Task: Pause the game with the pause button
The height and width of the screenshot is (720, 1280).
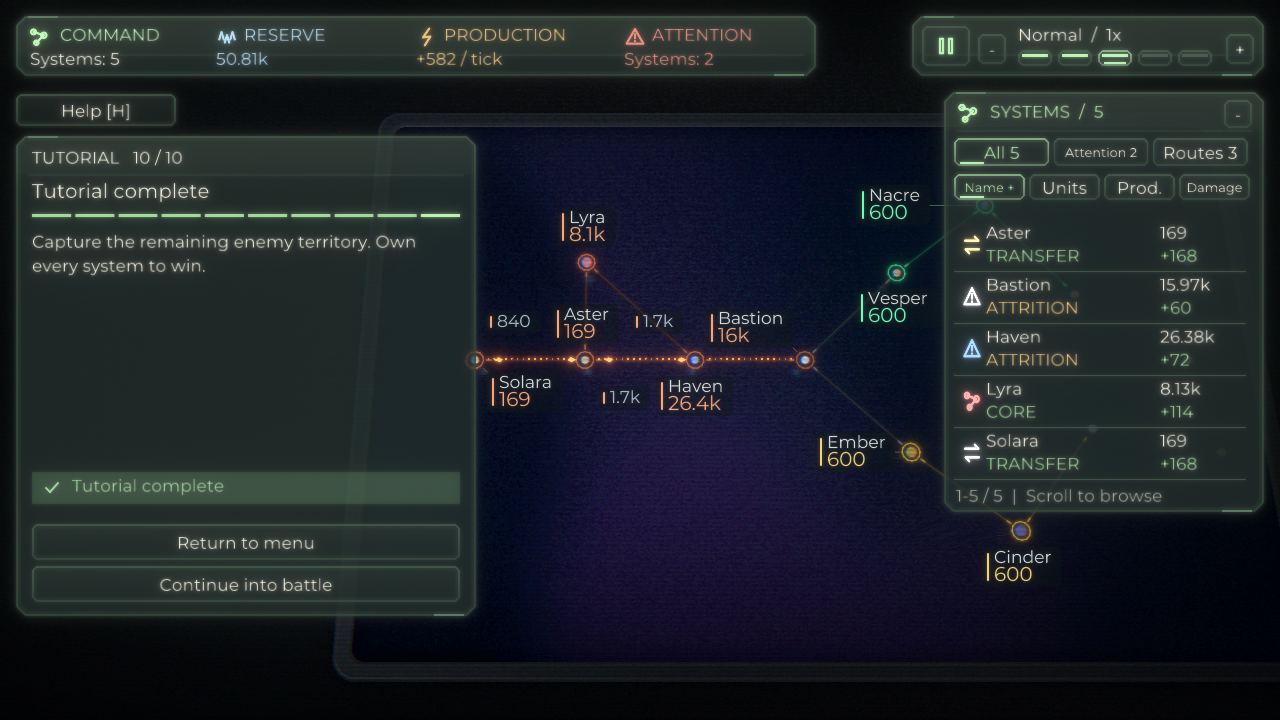Action: point(945,46)
